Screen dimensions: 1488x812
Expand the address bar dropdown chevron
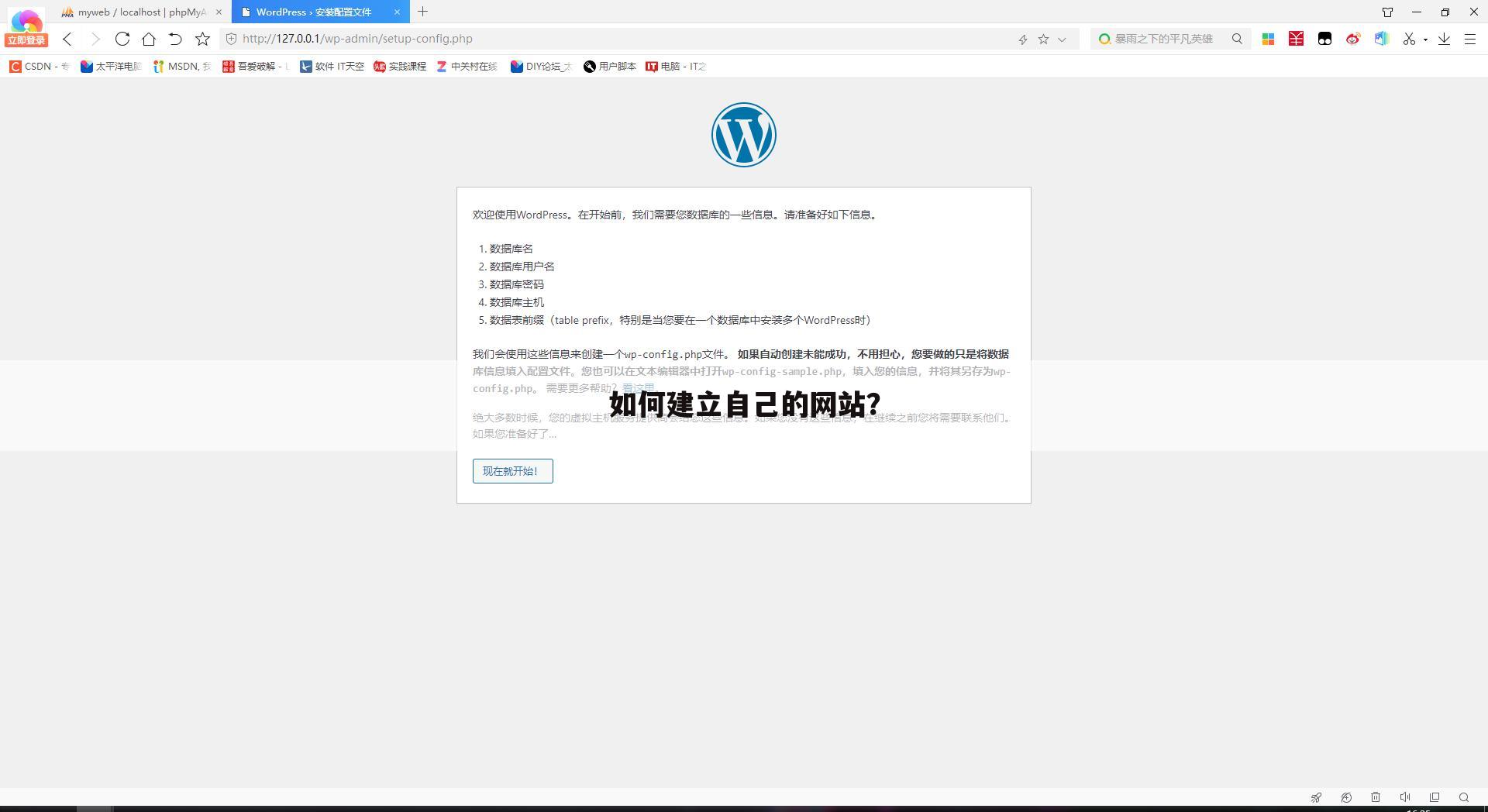[x=1062, y=40]
